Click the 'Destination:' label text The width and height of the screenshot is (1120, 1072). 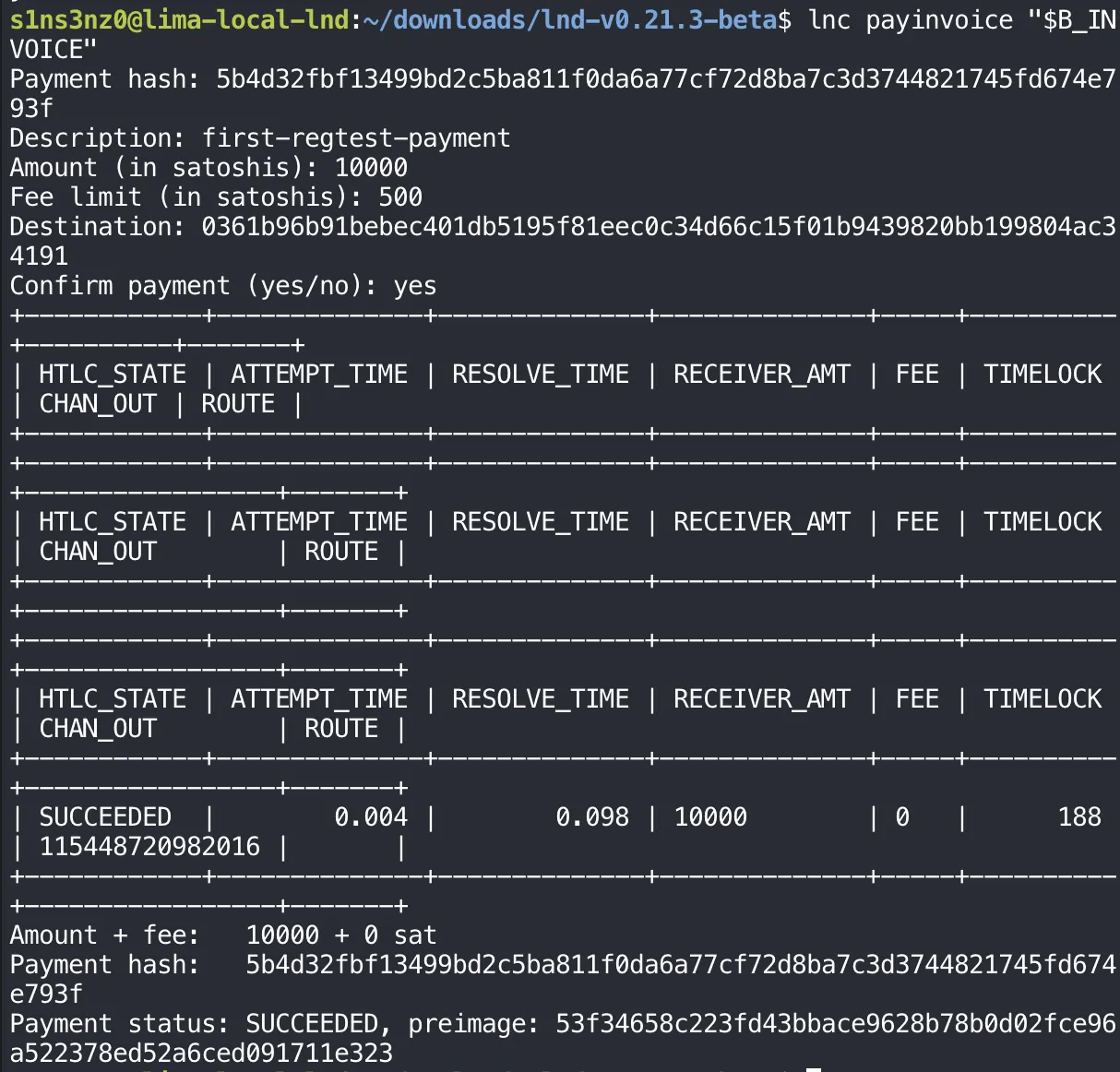coord(98,226)
